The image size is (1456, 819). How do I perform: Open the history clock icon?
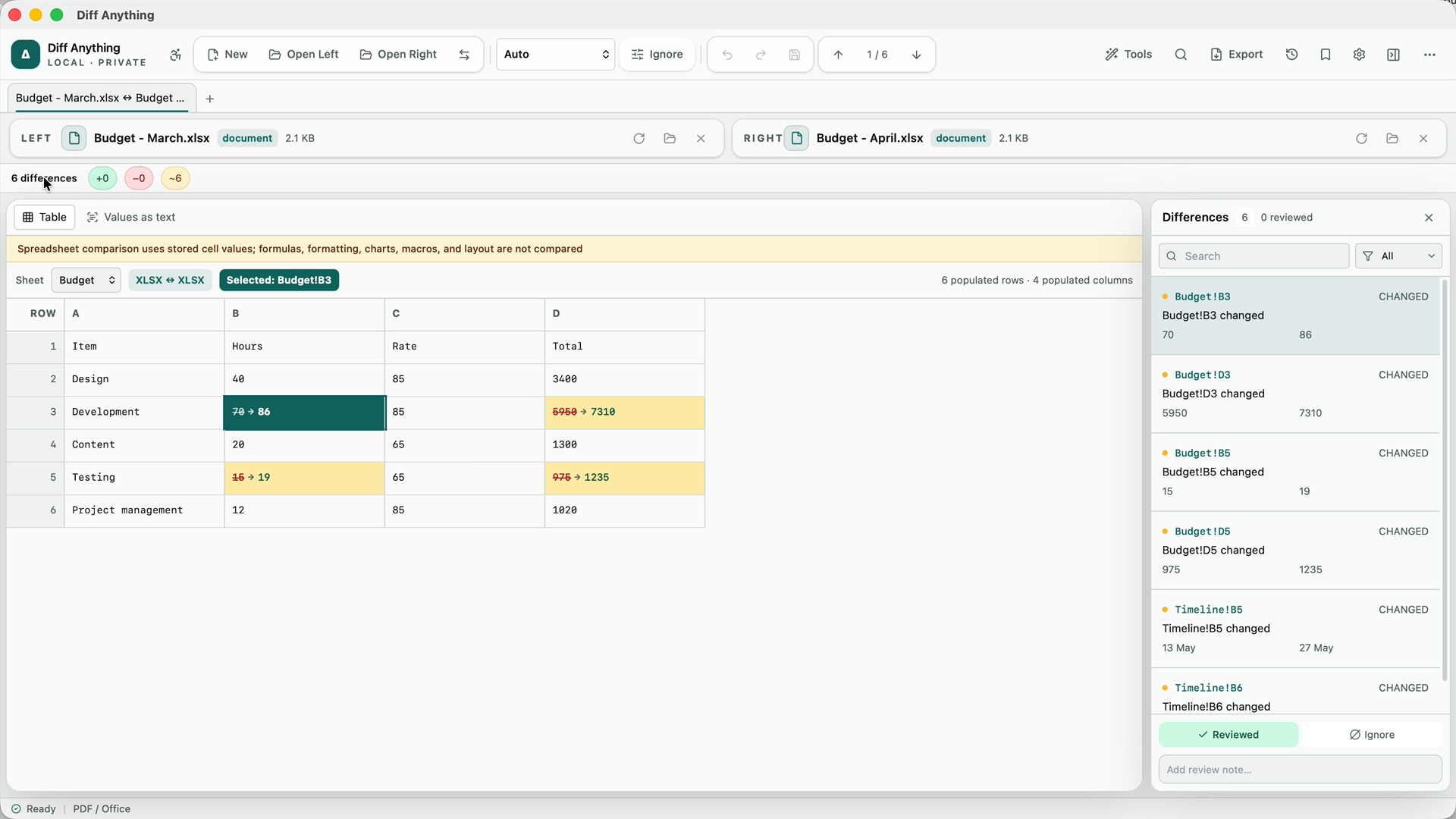(1291, 55)
